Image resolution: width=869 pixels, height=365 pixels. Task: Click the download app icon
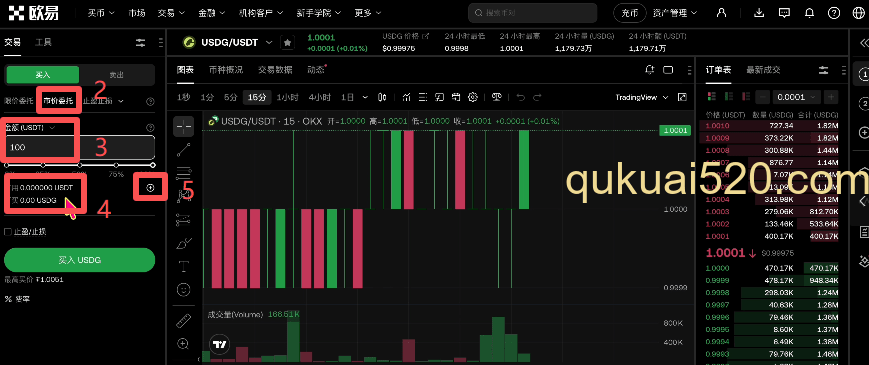pyautogui.click(x=759, y=13)
